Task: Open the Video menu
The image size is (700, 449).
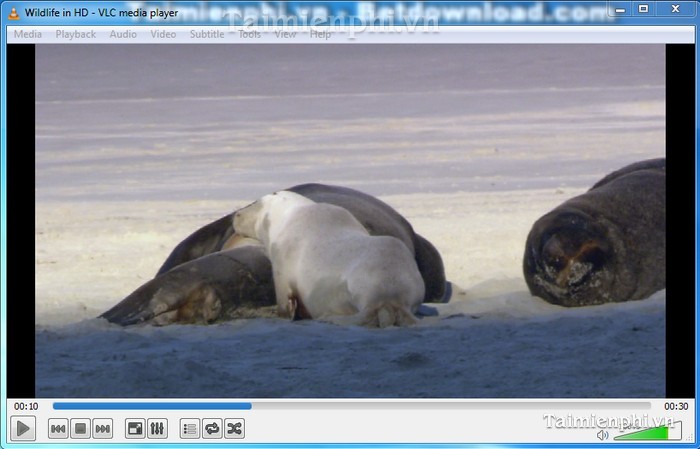Action: 163,34
